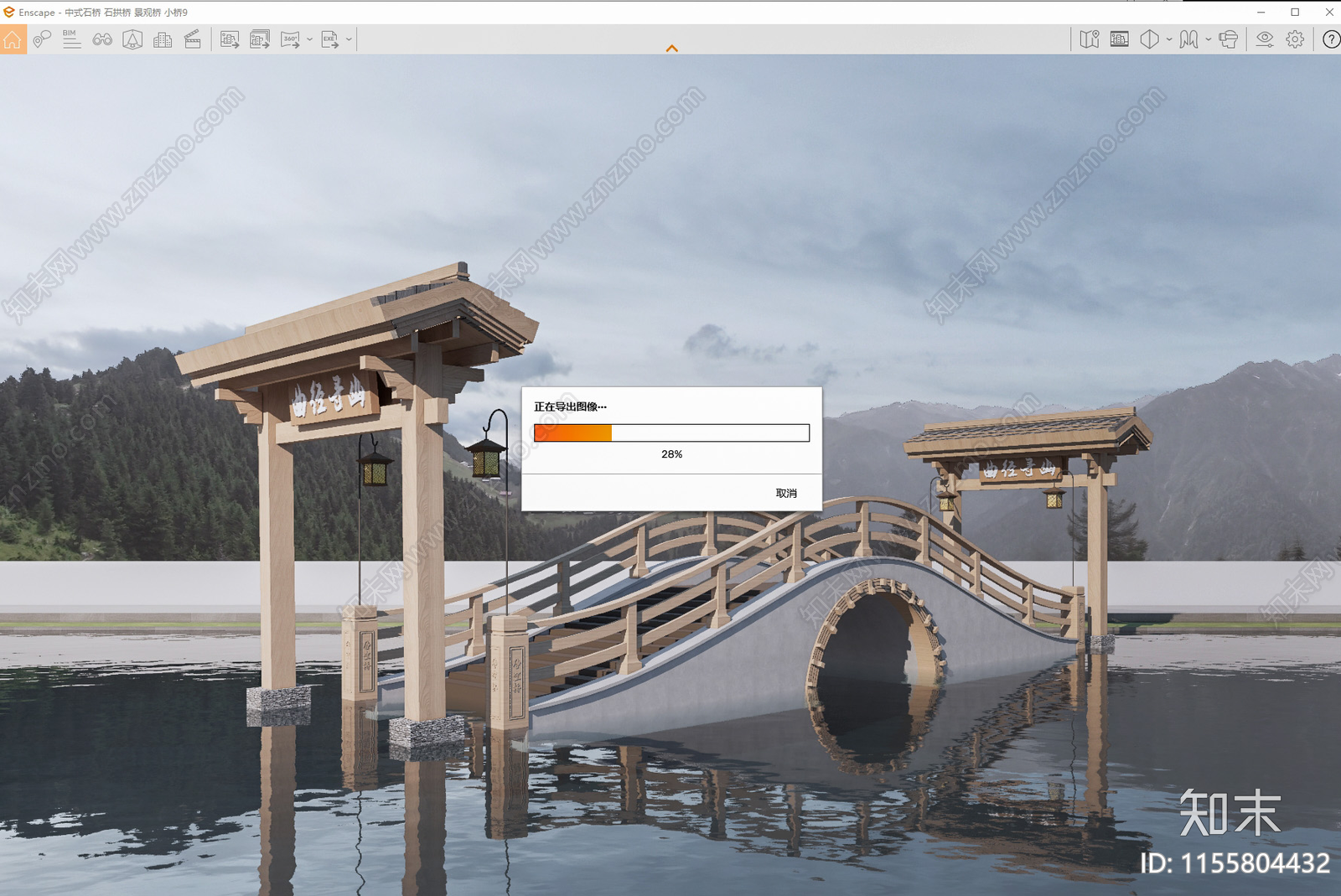Toggle the safe frame icon

1120,39
